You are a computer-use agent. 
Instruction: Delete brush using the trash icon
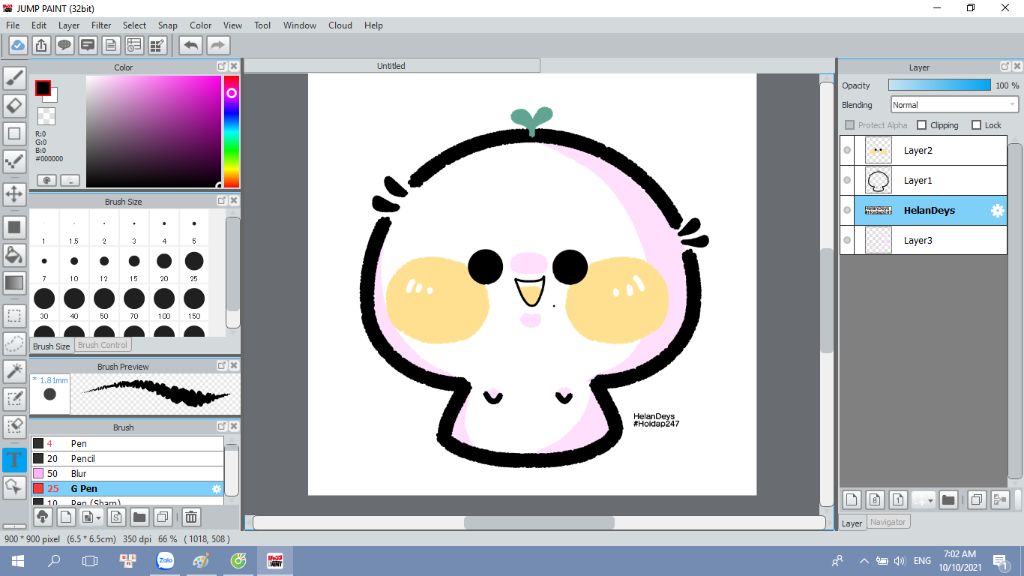click(191, 517)
